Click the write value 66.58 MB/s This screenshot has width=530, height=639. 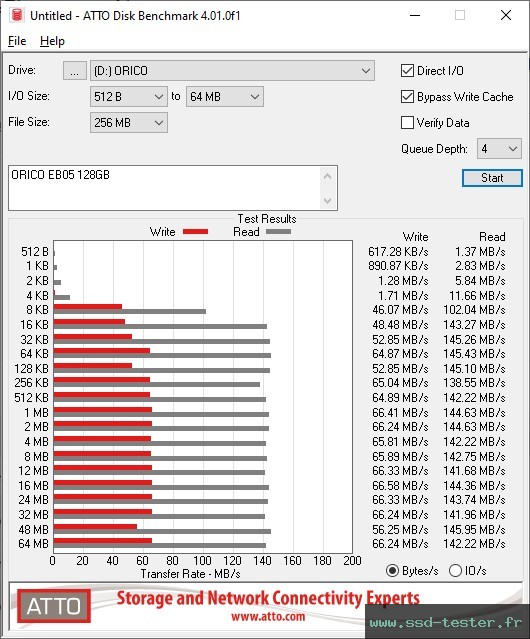click(400, 486)
